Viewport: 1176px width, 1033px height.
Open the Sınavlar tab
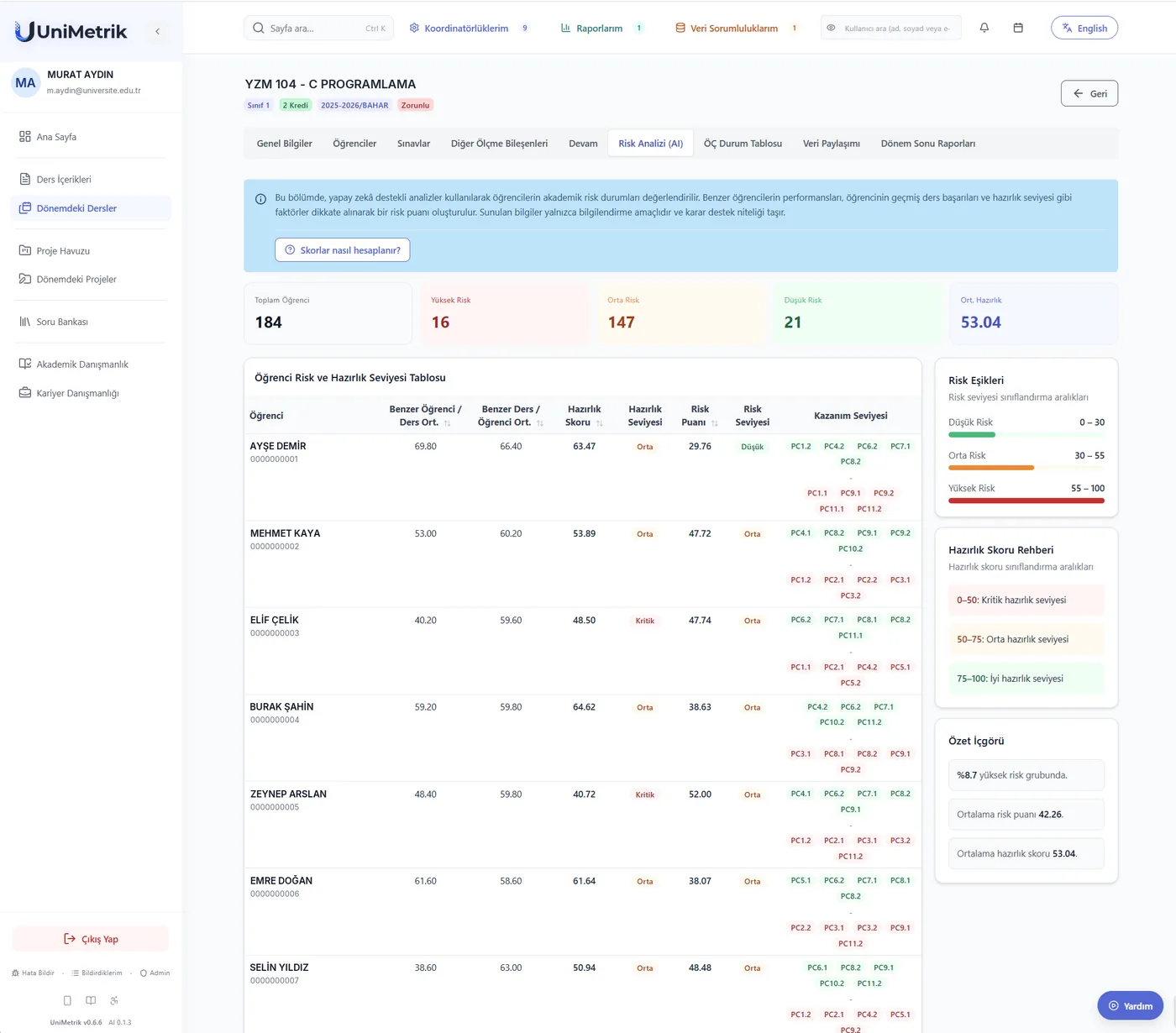pos(413,144)
